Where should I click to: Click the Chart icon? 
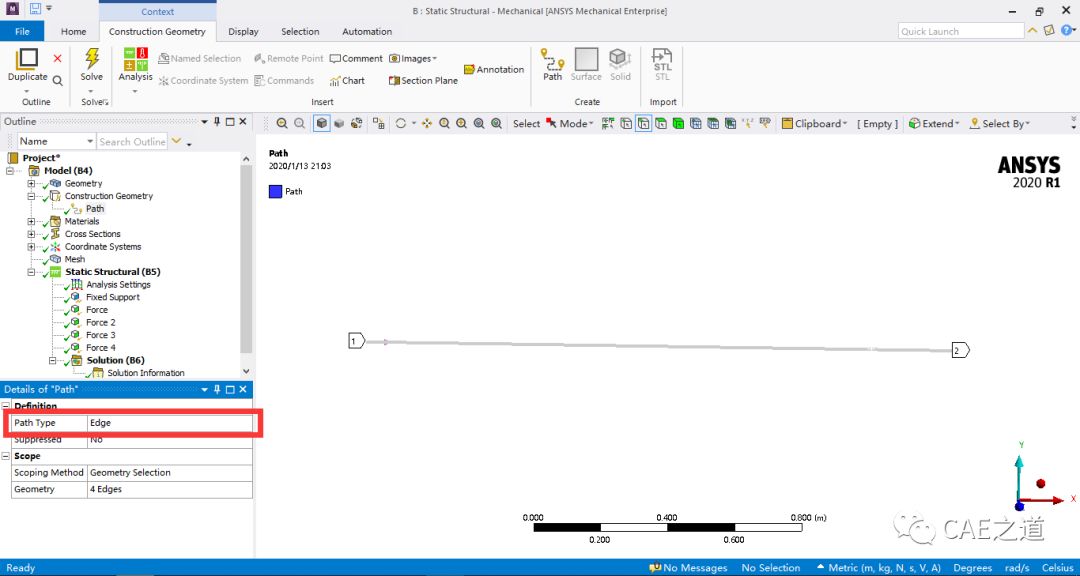coord(347,81)
